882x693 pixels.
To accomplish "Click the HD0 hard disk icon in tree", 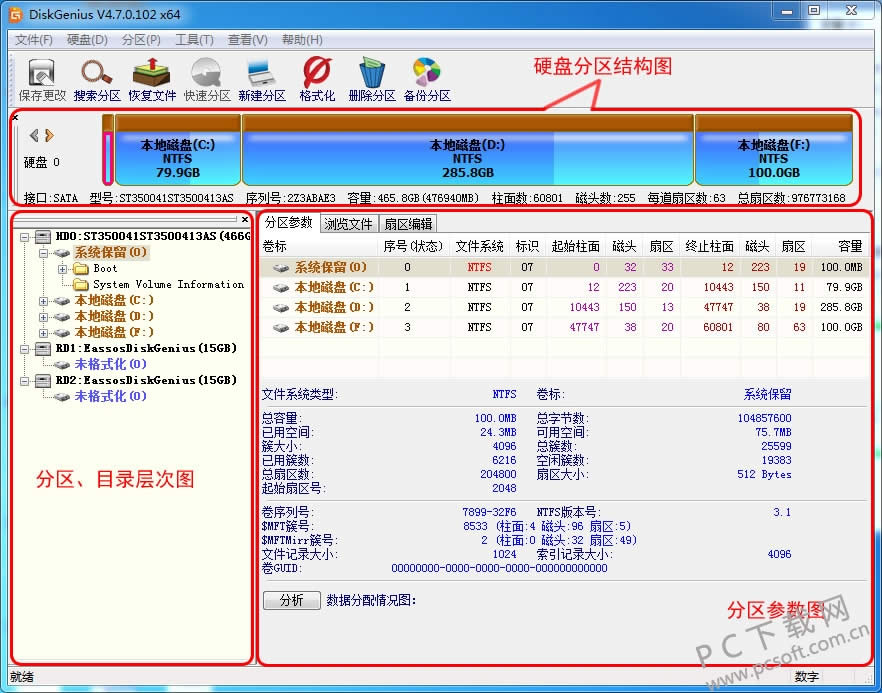I will pyautogui.click(x=43, y=236).
